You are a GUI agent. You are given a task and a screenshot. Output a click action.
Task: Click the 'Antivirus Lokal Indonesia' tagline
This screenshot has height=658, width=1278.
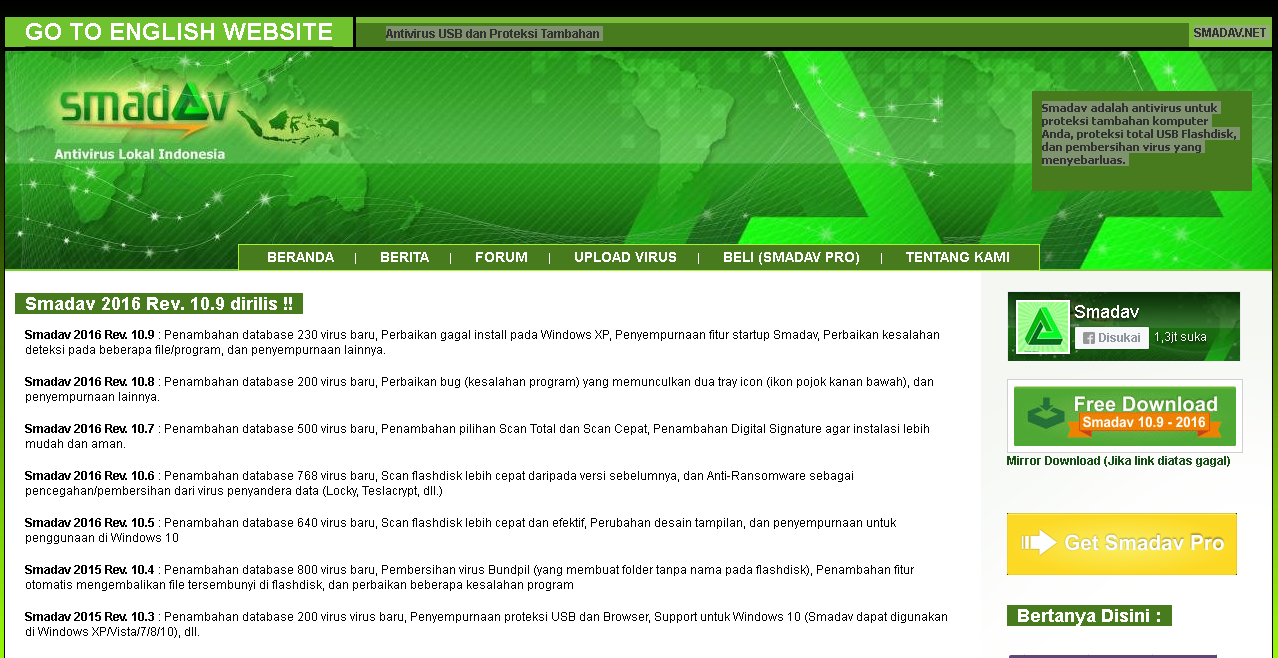[x=140, y=154]
